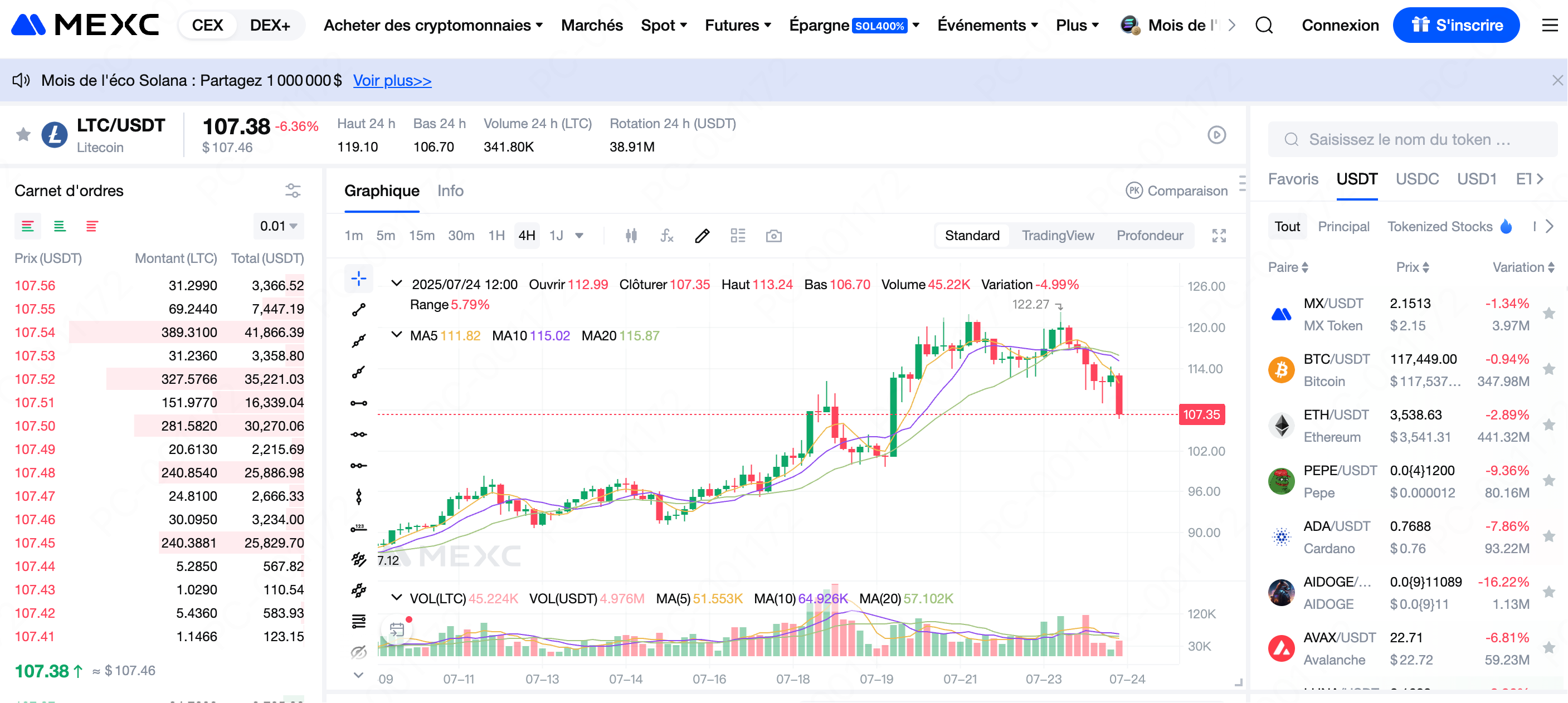Switch to DEX+ mode
The image size is (1568, 703).
tap(270, 25)
